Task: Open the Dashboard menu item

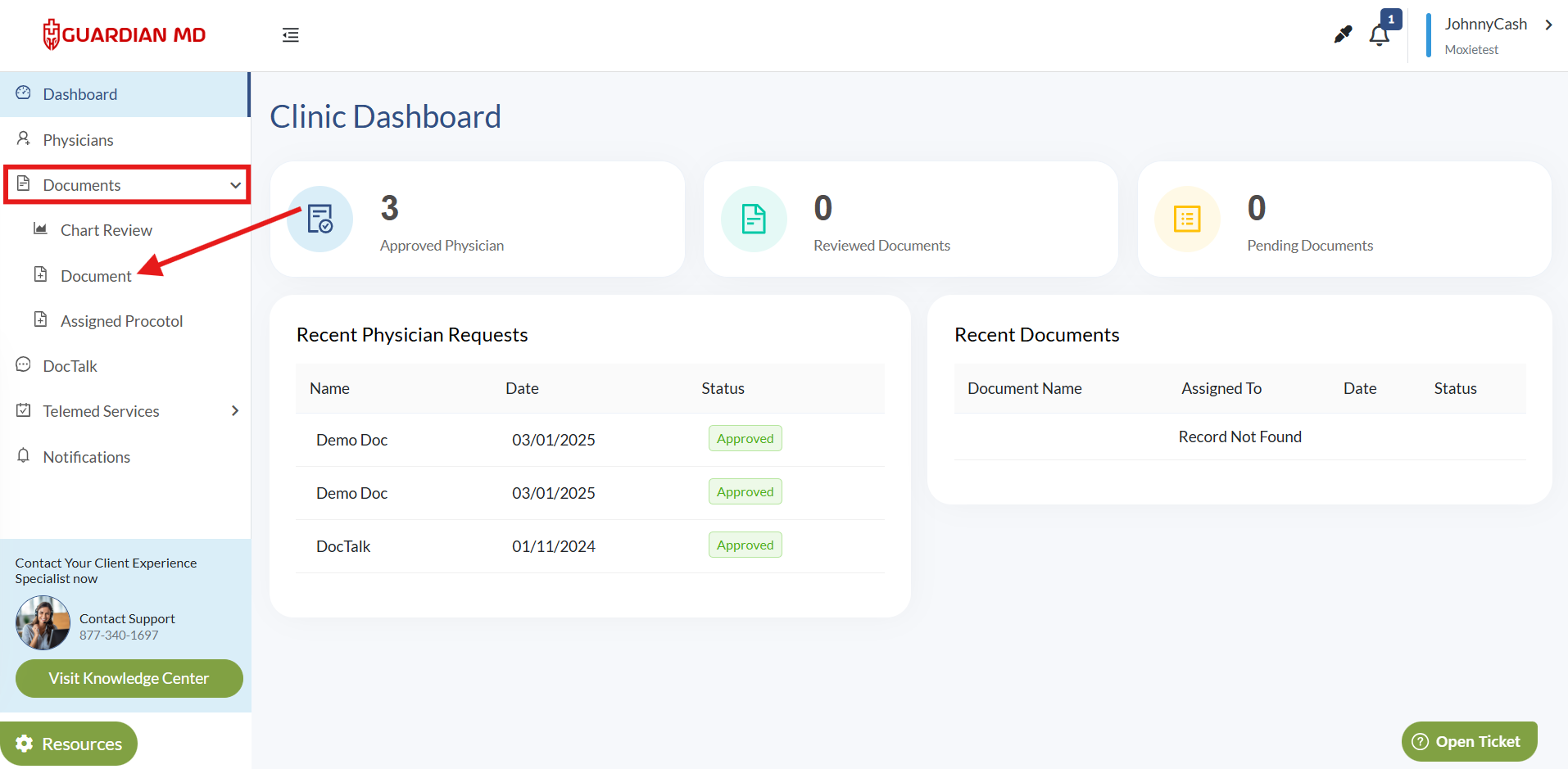Action: (125, 94)
